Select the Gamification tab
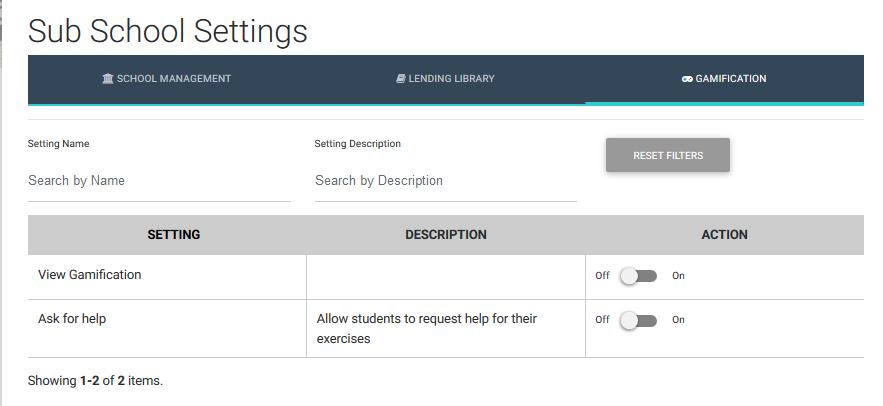 coord(724,79)
